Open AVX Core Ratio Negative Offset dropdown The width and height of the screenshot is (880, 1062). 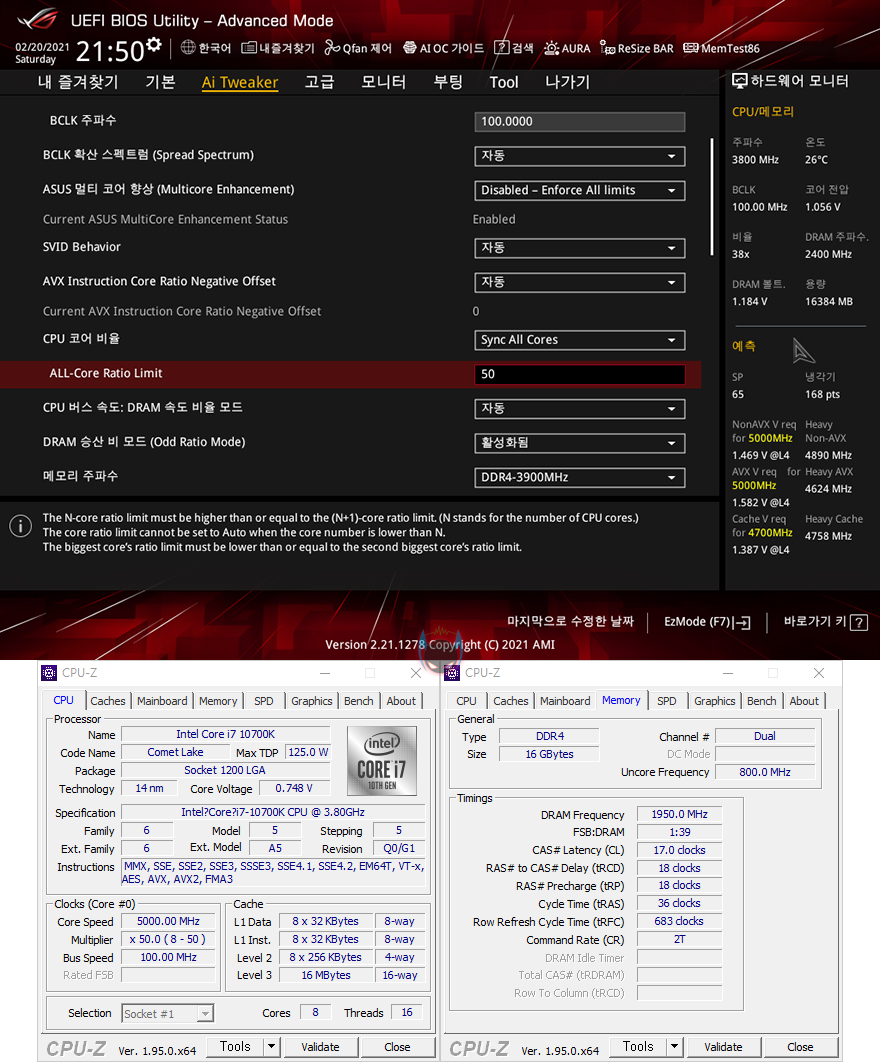tap(579, 282)
